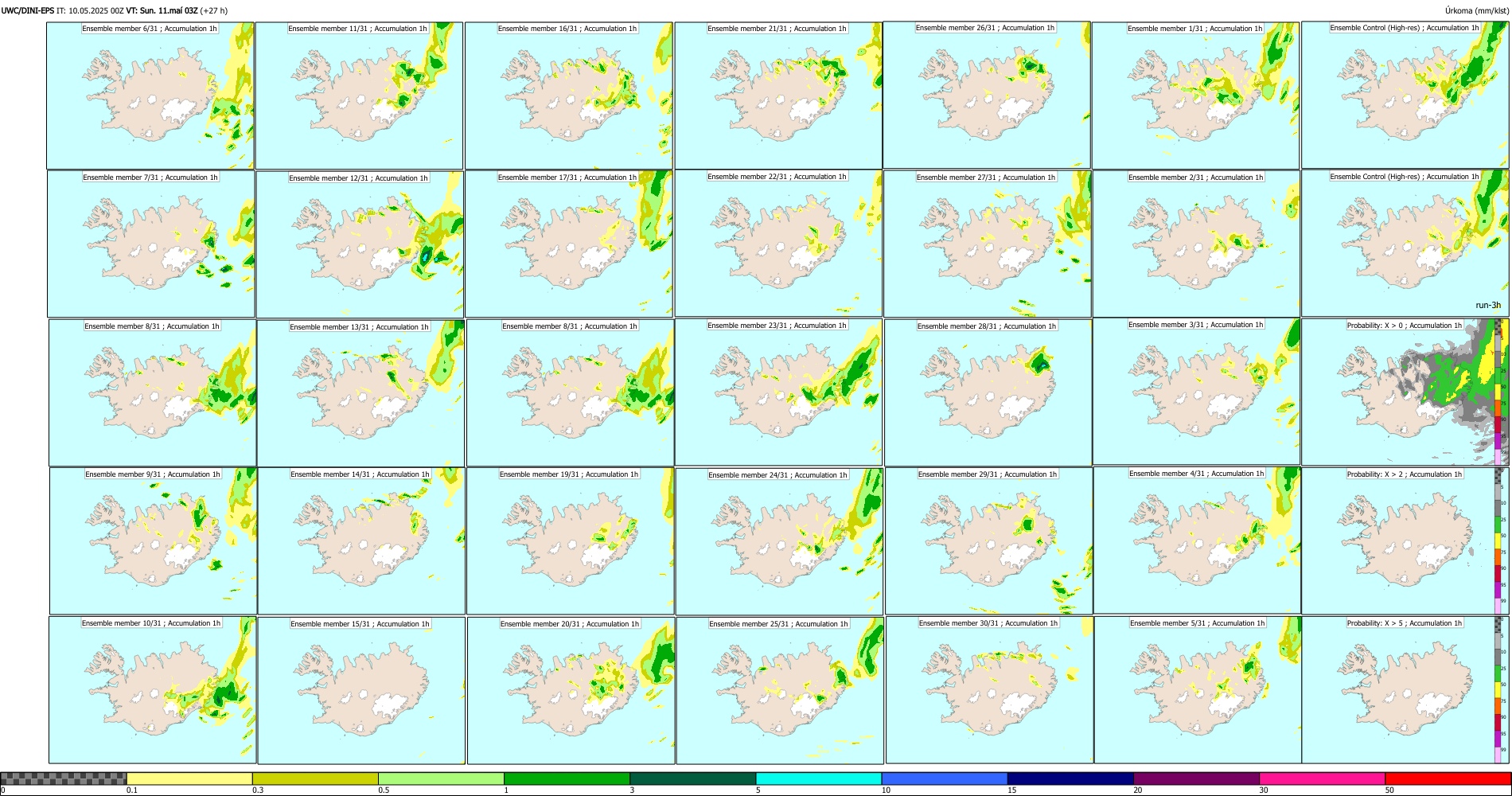Screen dimensions: 1512x796
Task: Choose the Ensemble member 17/31 map
Action: click(x=569, y=244)
